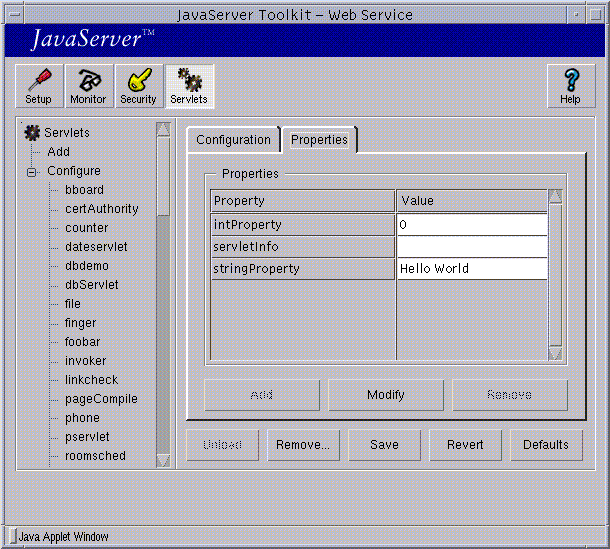
Task: Click the Revert button
Action: [465, 445]
